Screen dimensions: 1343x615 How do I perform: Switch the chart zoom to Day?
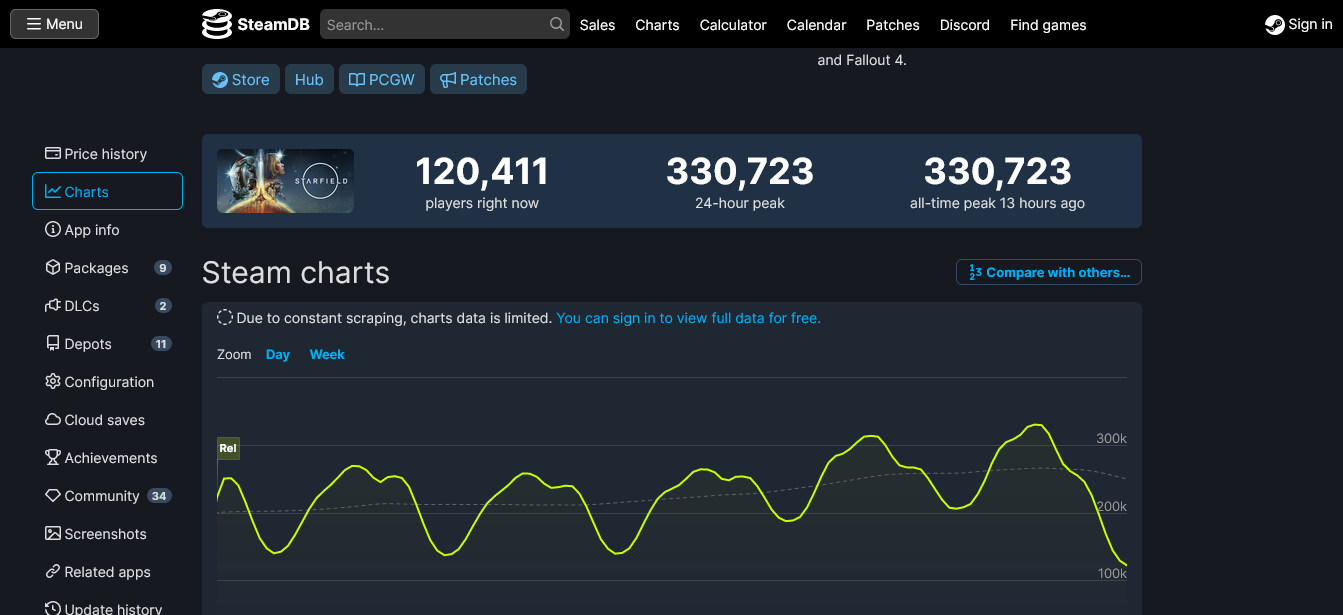pyautogui.click(x=277, y=354)
